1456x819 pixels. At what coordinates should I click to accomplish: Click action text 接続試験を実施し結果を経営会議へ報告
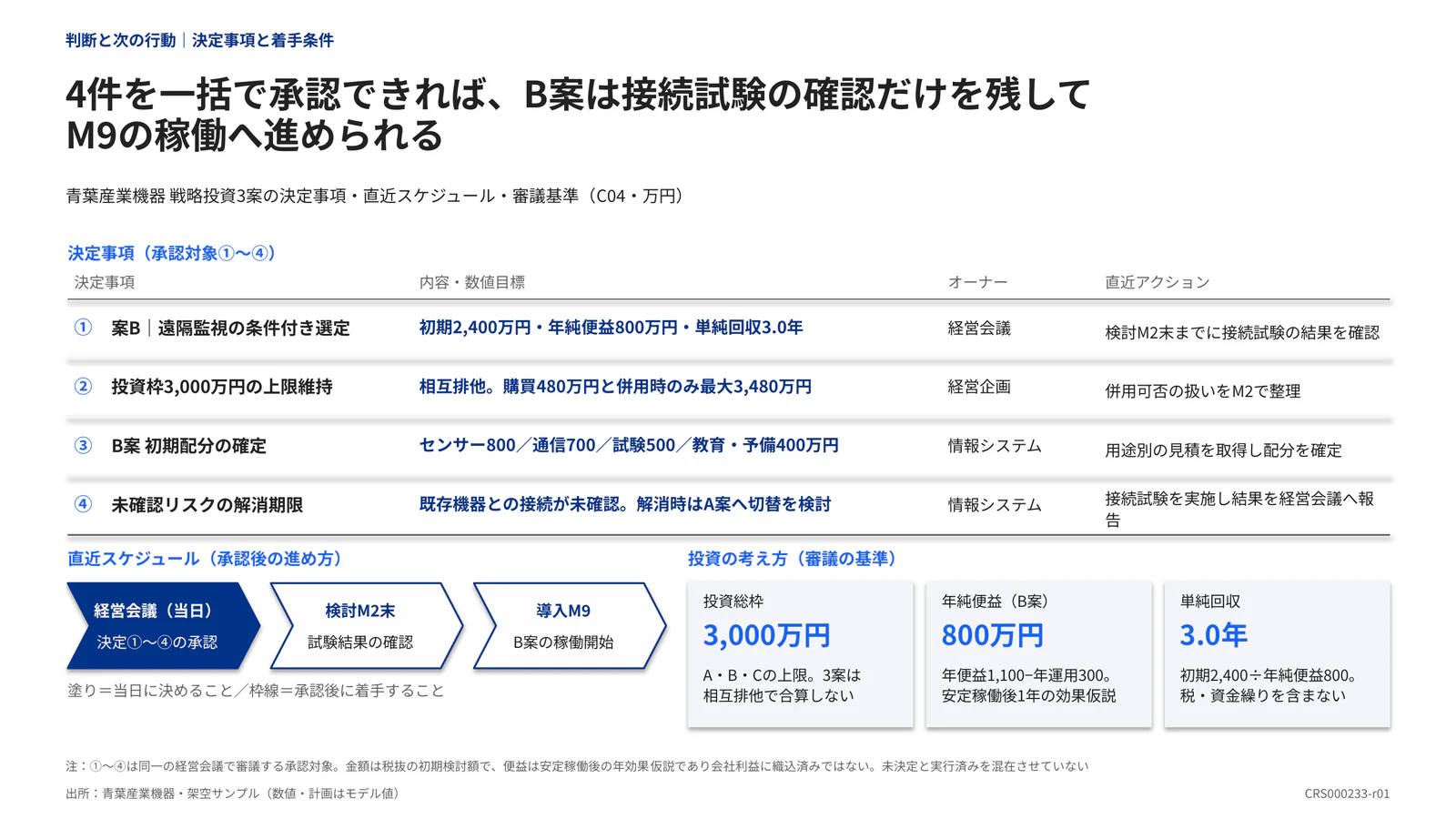(1239, 510)
